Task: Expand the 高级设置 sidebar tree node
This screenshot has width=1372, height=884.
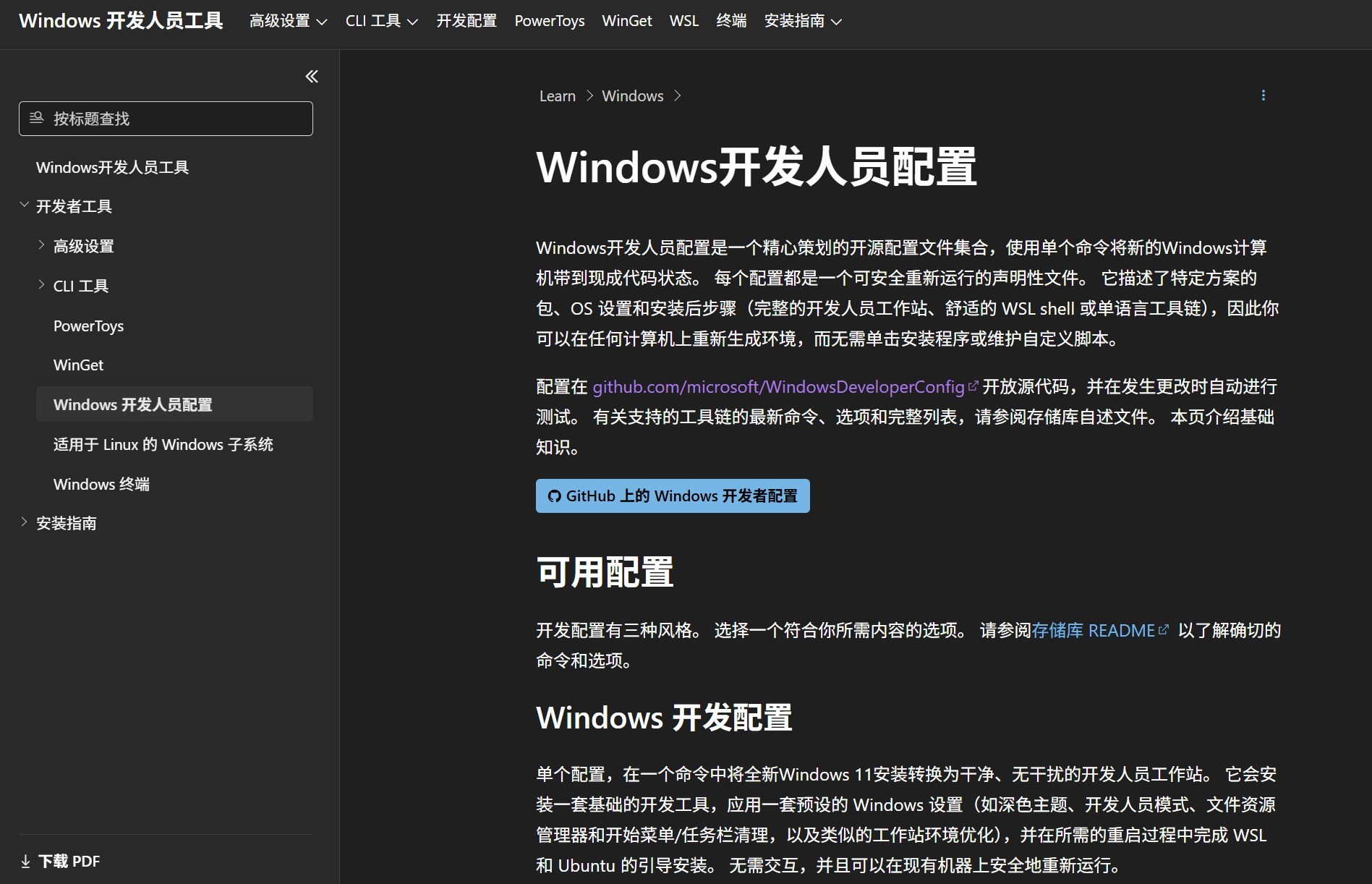Action: [41, 245]
